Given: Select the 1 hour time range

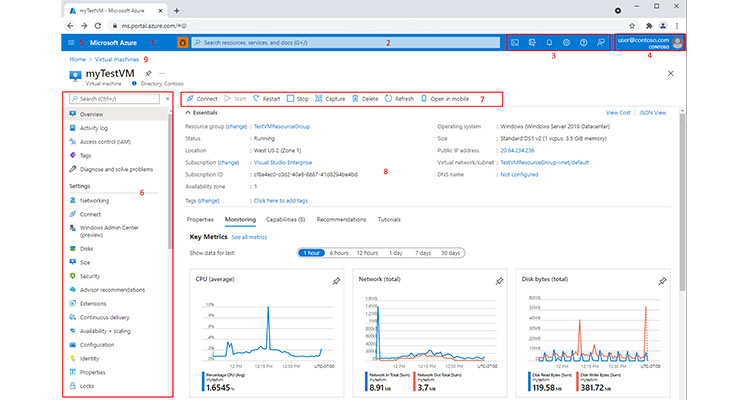Looking at the screenshot, I should [x=312, y=253].
